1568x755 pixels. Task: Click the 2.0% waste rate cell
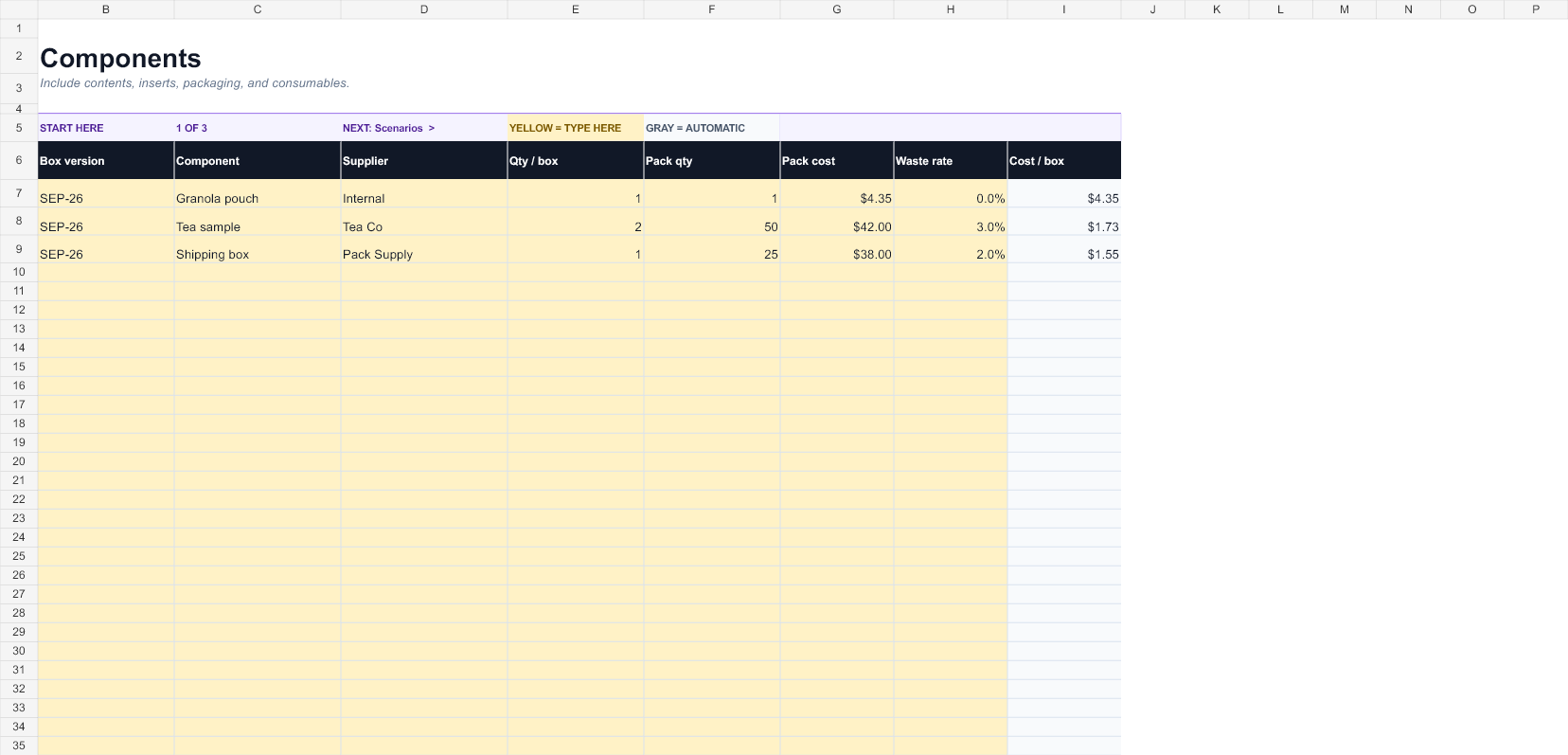[951, 249]
